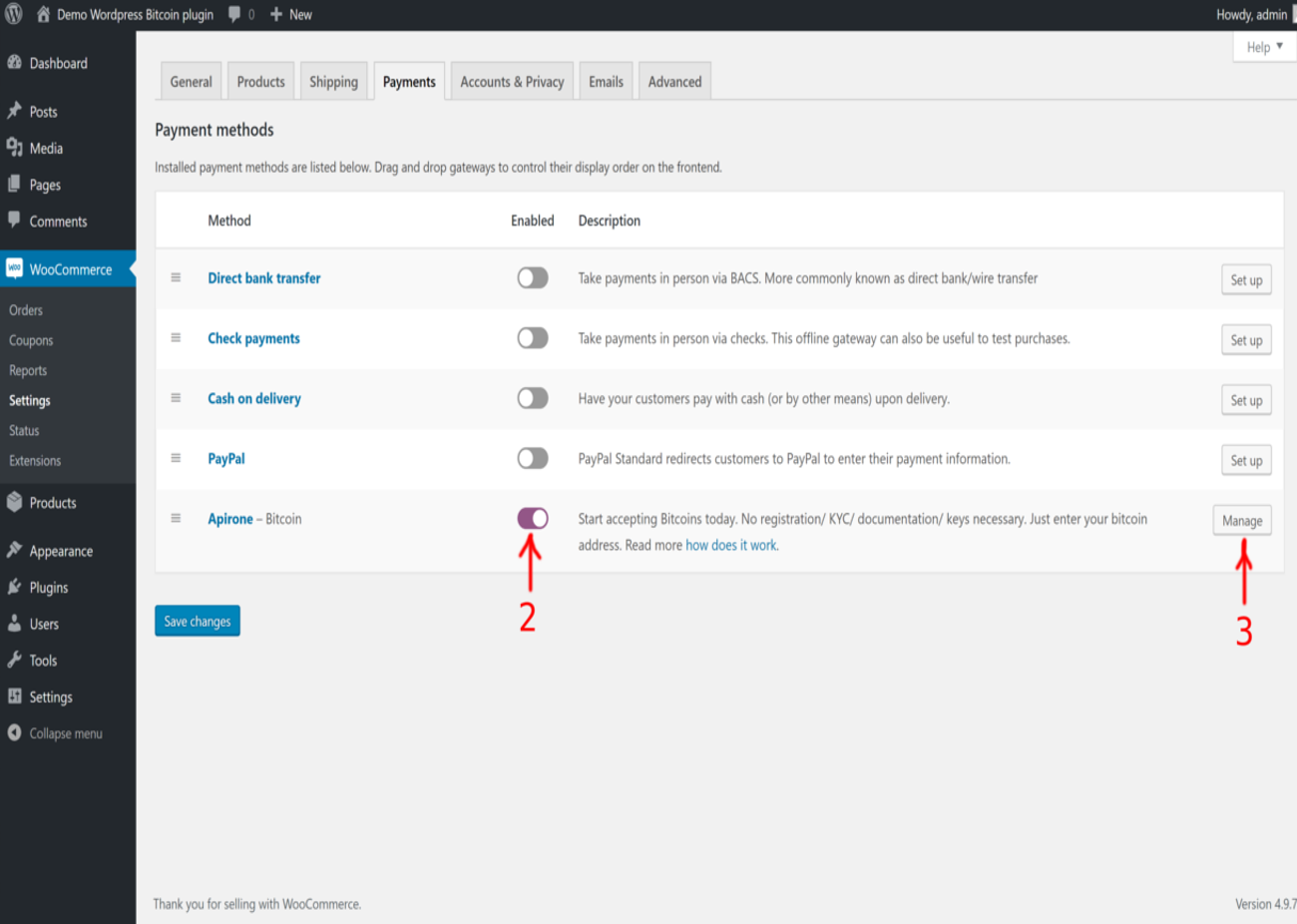Click Set up for Direct bank transfer
Image resolution: width=1297 pixels, height=924 pixels.
pyautogui.click(x=1246, y=280)
